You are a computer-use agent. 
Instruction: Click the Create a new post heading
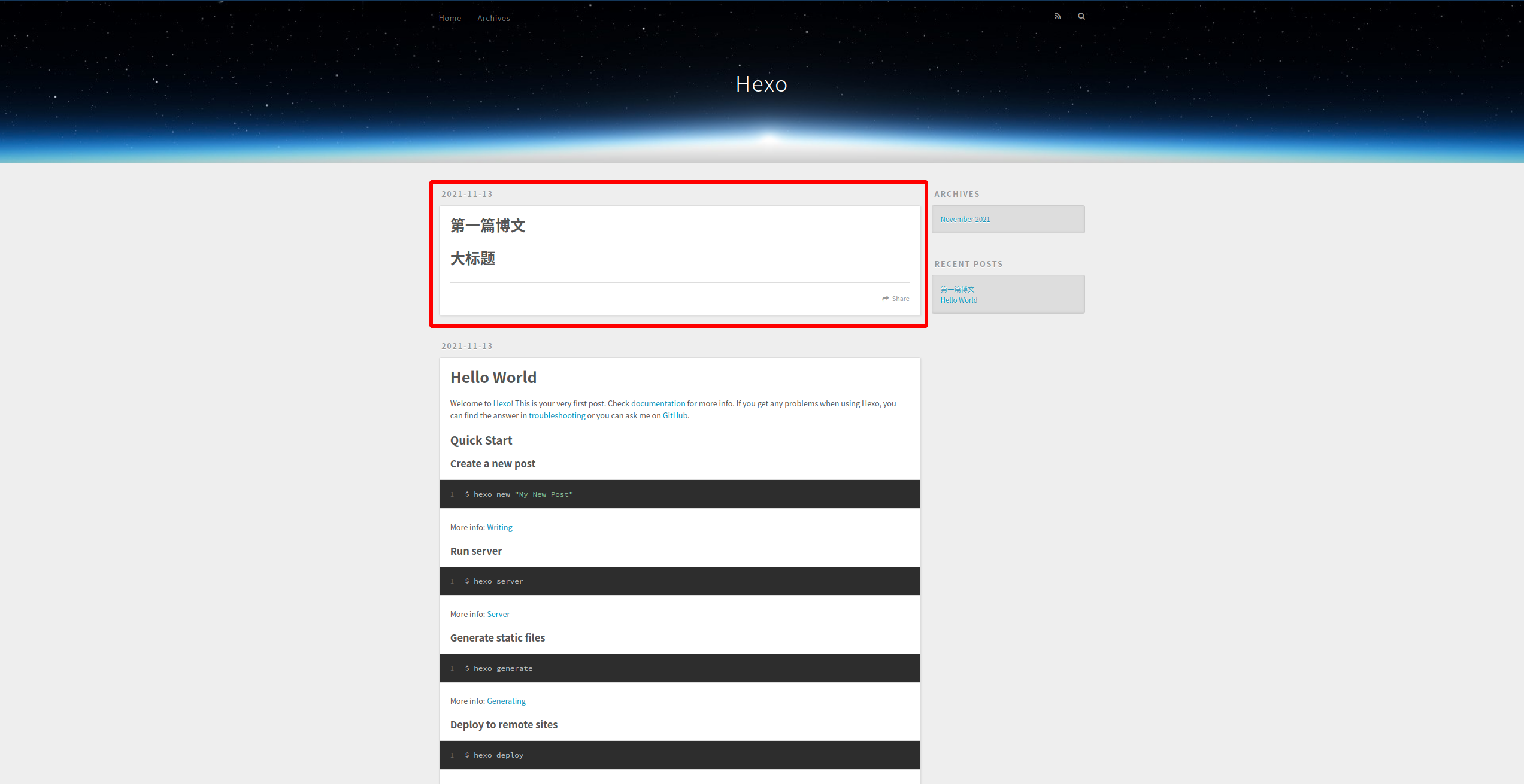click(x=492, y=464)
